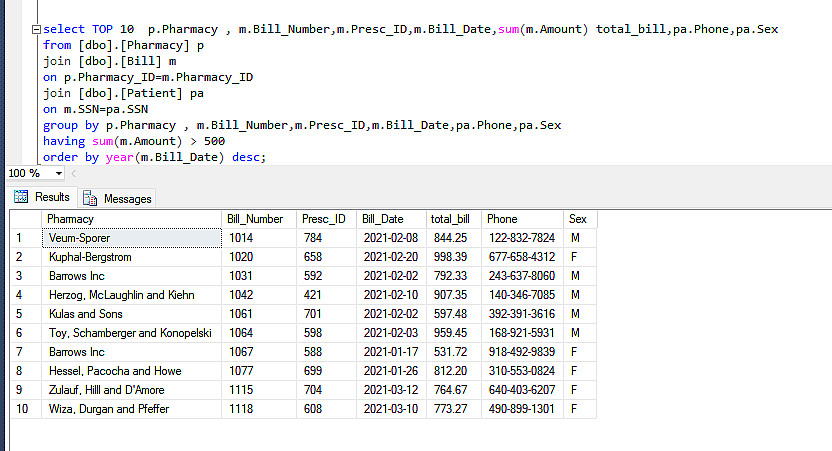Screen dimensions: 832x451
Task: Select the Kulas and Sons cell
Action: point(132,314)
